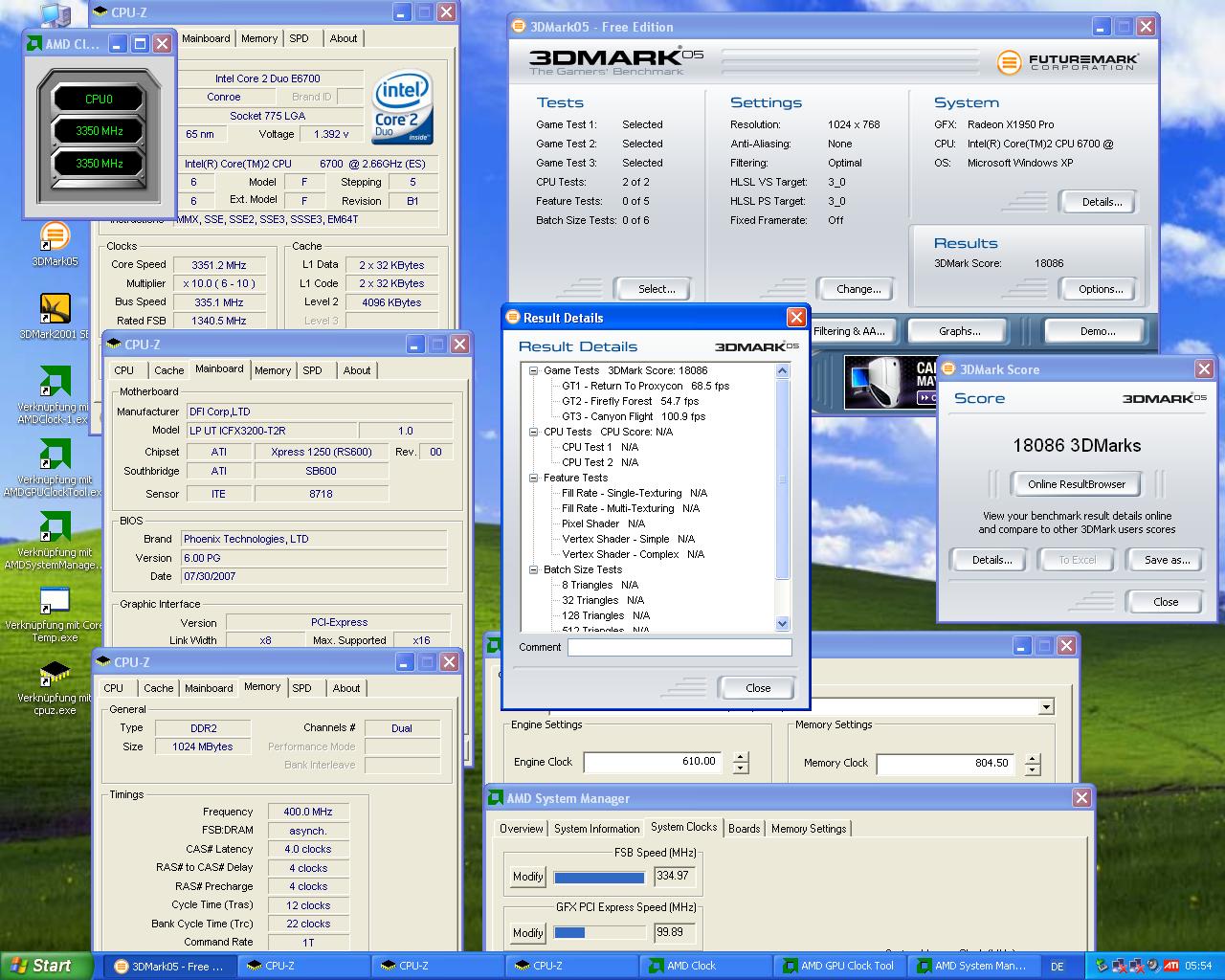Click the Engine Clock value field

[x=654, y=762]
